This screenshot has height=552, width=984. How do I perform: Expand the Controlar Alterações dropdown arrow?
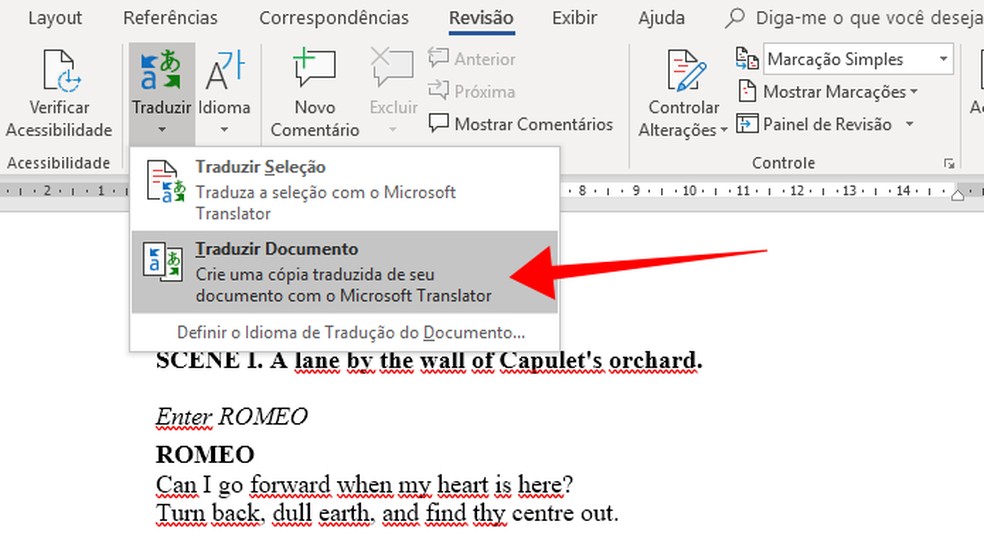[x=724, y=130]
